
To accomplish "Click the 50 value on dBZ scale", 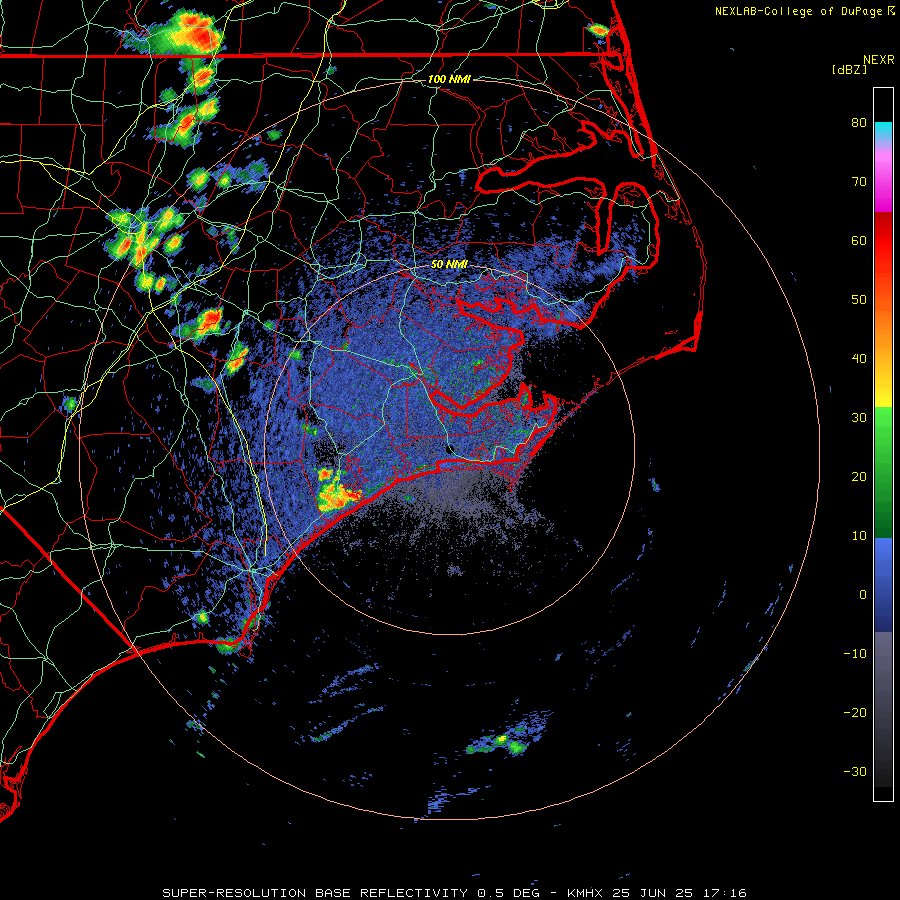I will (859, 300).
